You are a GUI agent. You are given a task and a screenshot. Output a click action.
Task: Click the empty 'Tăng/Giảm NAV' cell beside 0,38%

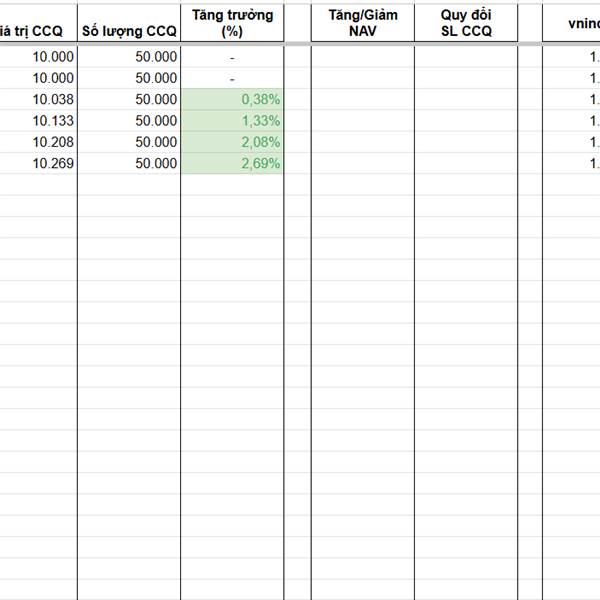pos(363,99)
